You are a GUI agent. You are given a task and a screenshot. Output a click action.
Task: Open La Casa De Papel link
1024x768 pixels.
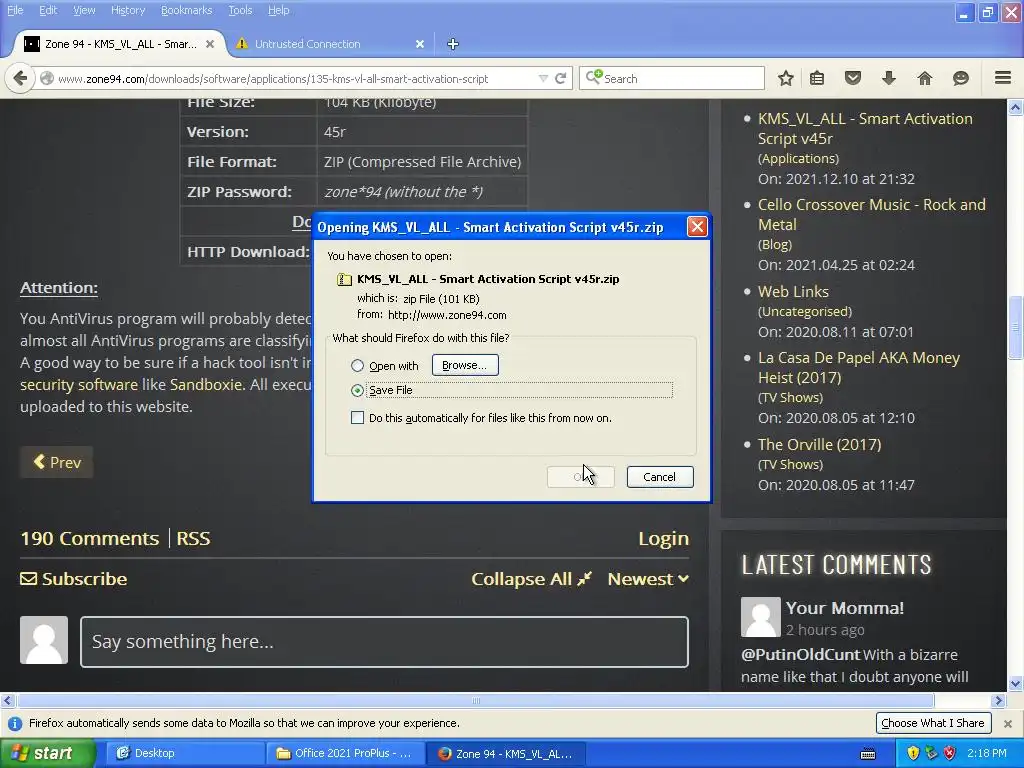point(858,367)
